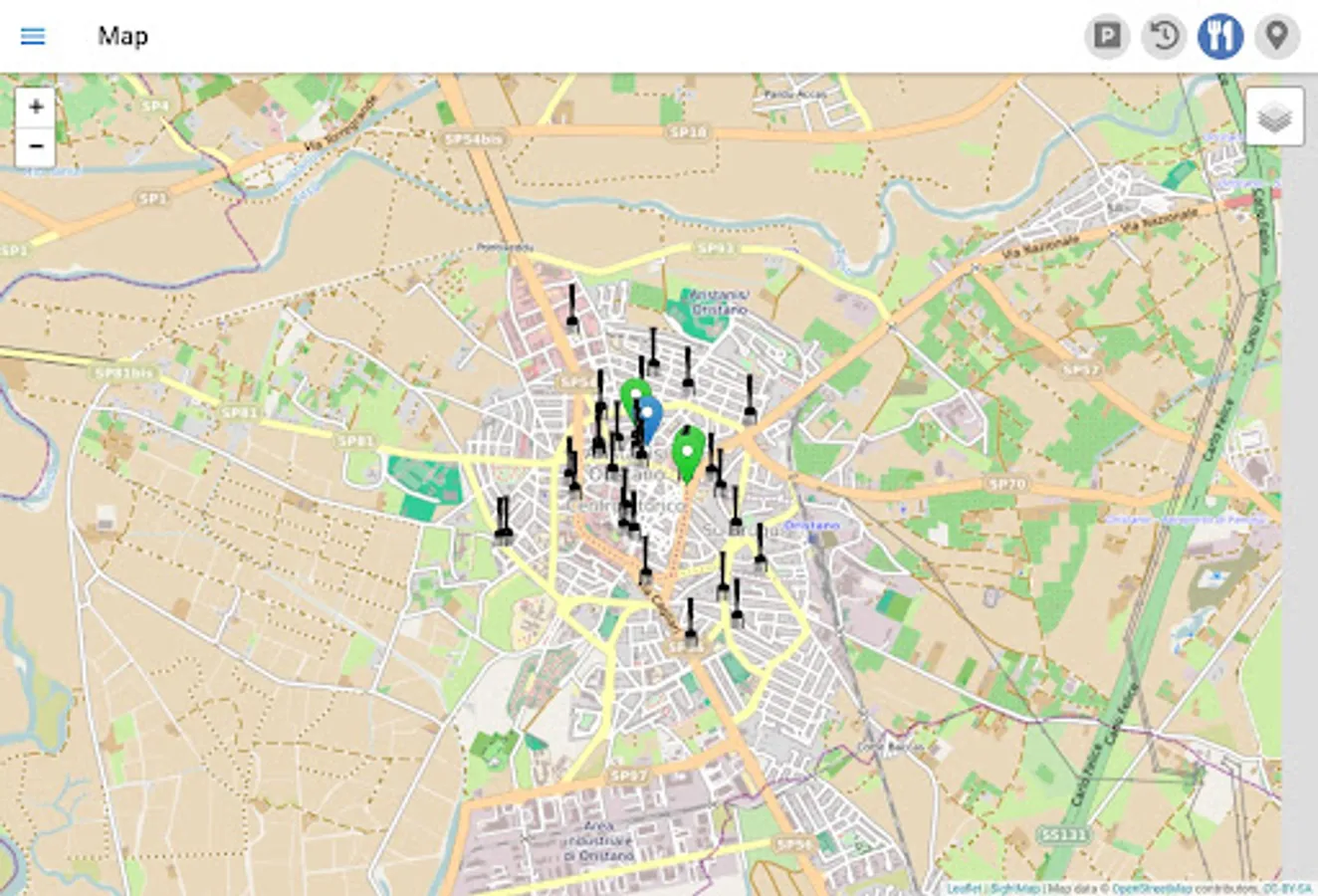Screen dimensions: 1318x896
Task: Click the southernmost restaurant marker near SP97 road
Action: (x=691, y=620)
